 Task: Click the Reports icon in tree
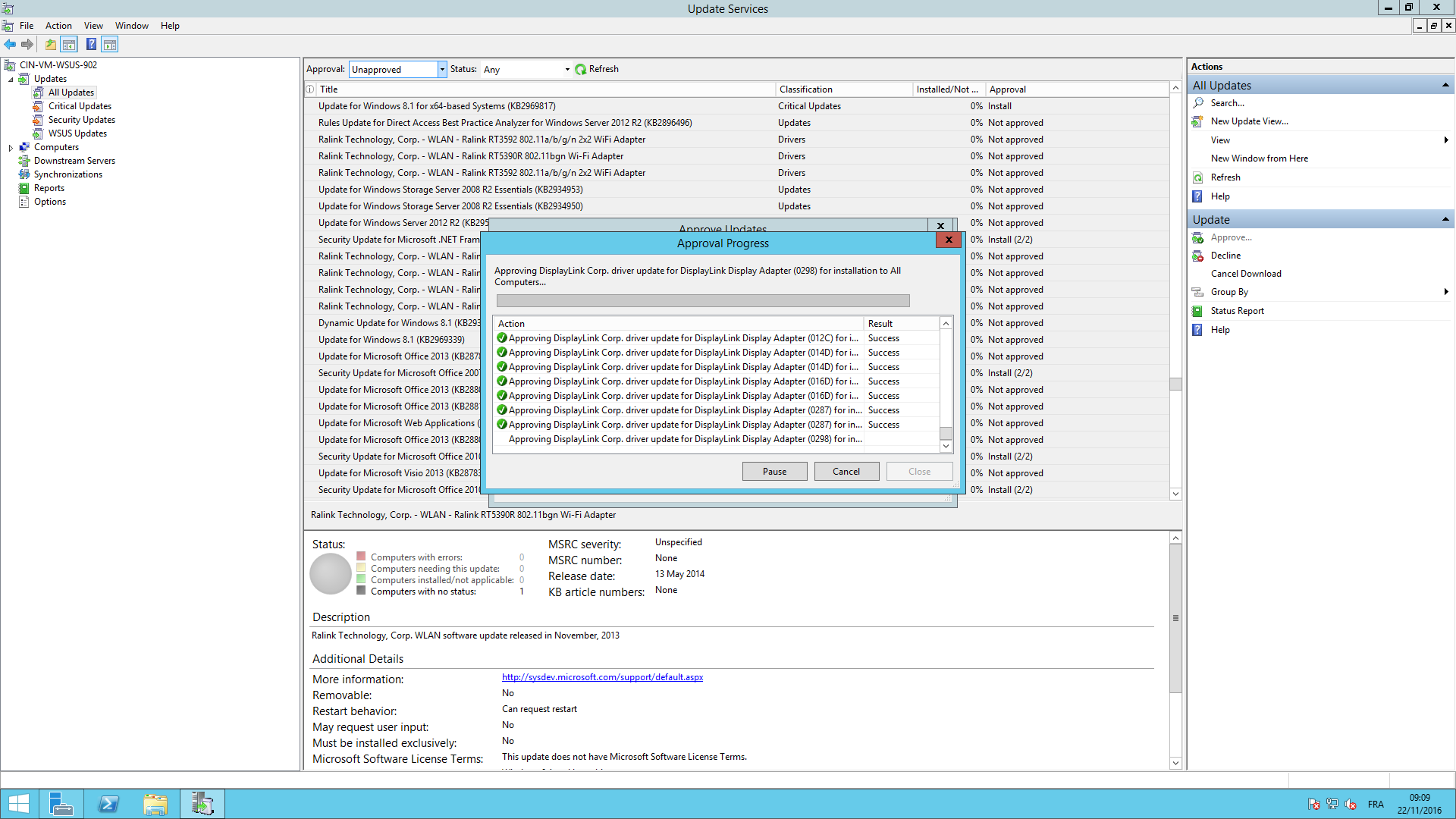pyautogui.click(x=24, y=188)
